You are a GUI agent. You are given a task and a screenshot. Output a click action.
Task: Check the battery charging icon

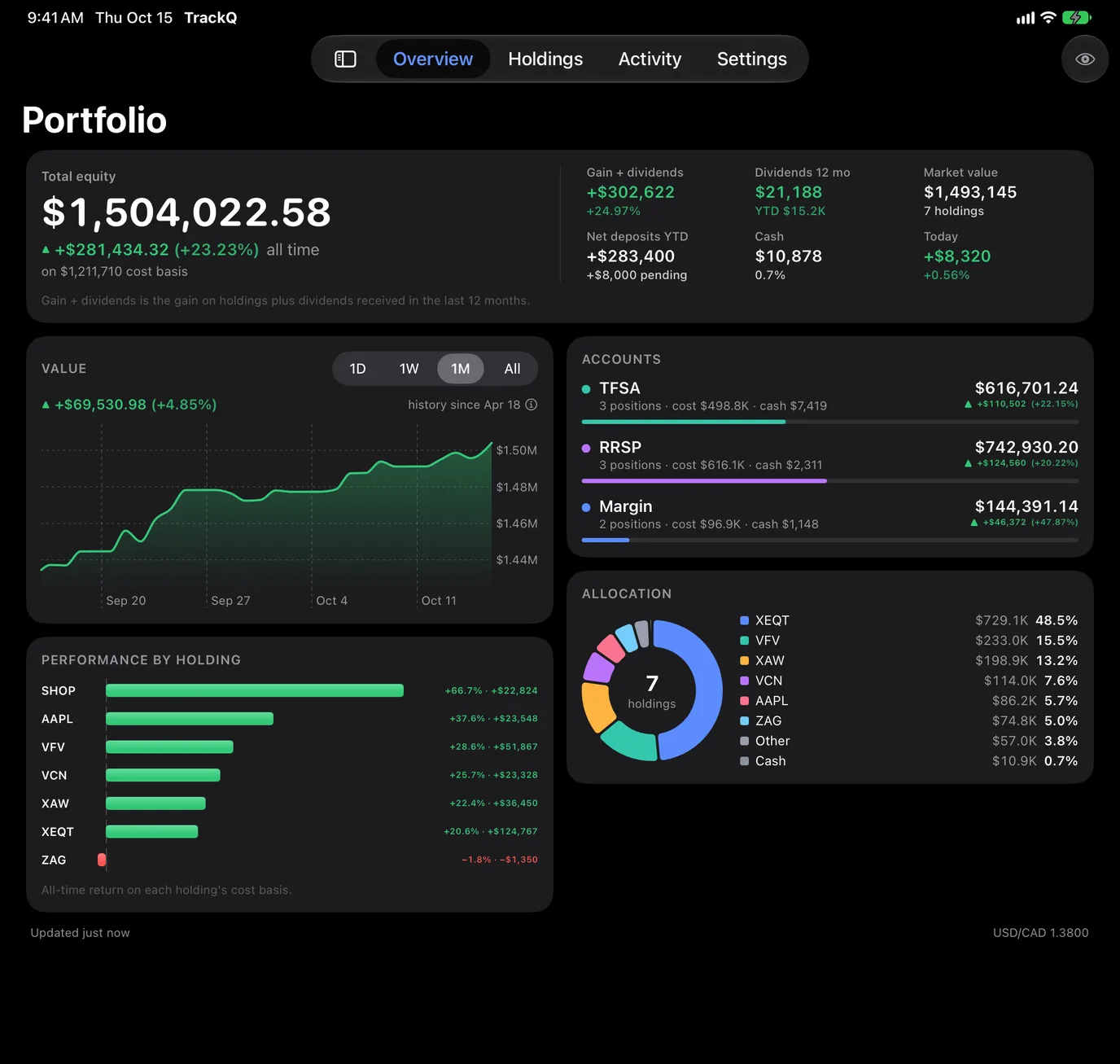tap(1076, 18)
